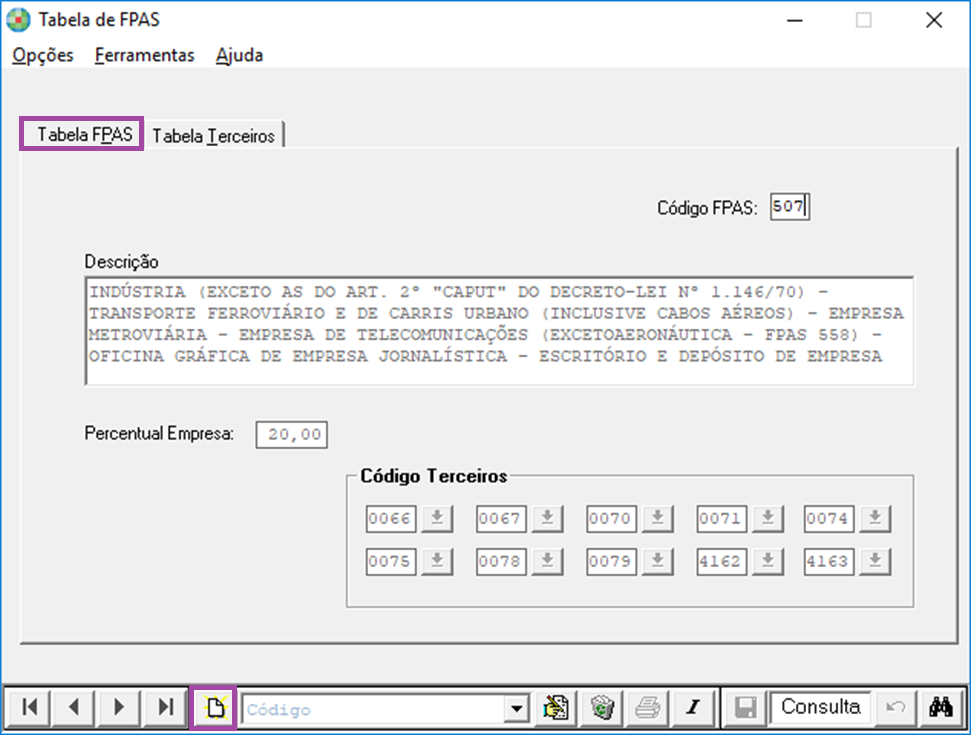971x735 pixels.
Task: Click the Descrição label
Action: [121, 262]
